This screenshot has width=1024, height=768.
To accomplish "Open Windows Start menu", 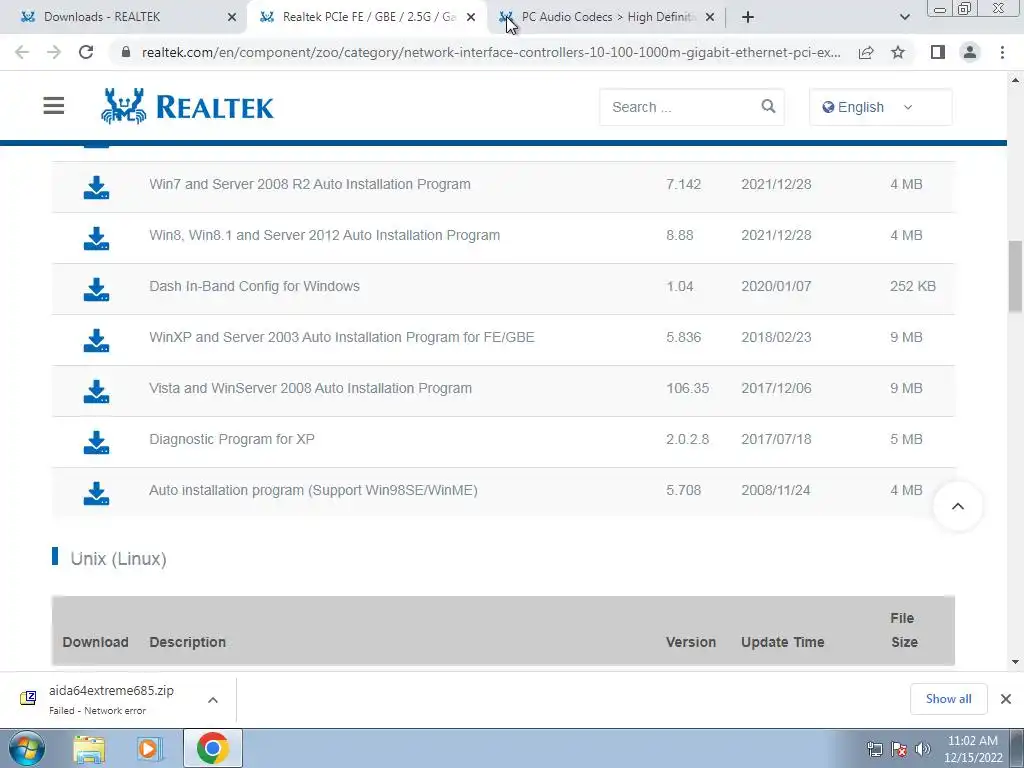I will tap(27, 748).
